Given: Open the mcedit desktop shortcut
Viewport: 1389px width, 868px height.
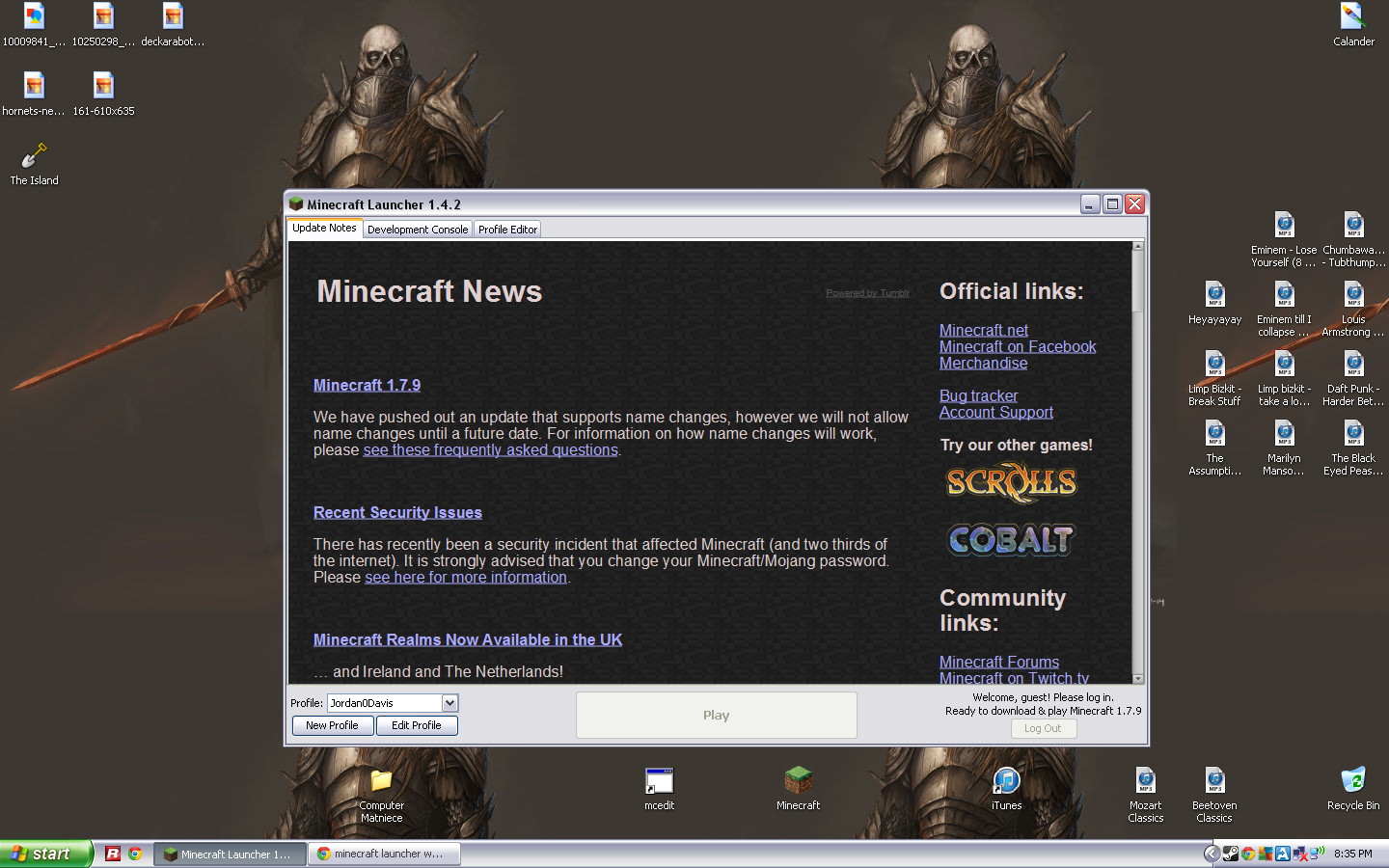Looking at the screenshot, I should pos(660,788).
